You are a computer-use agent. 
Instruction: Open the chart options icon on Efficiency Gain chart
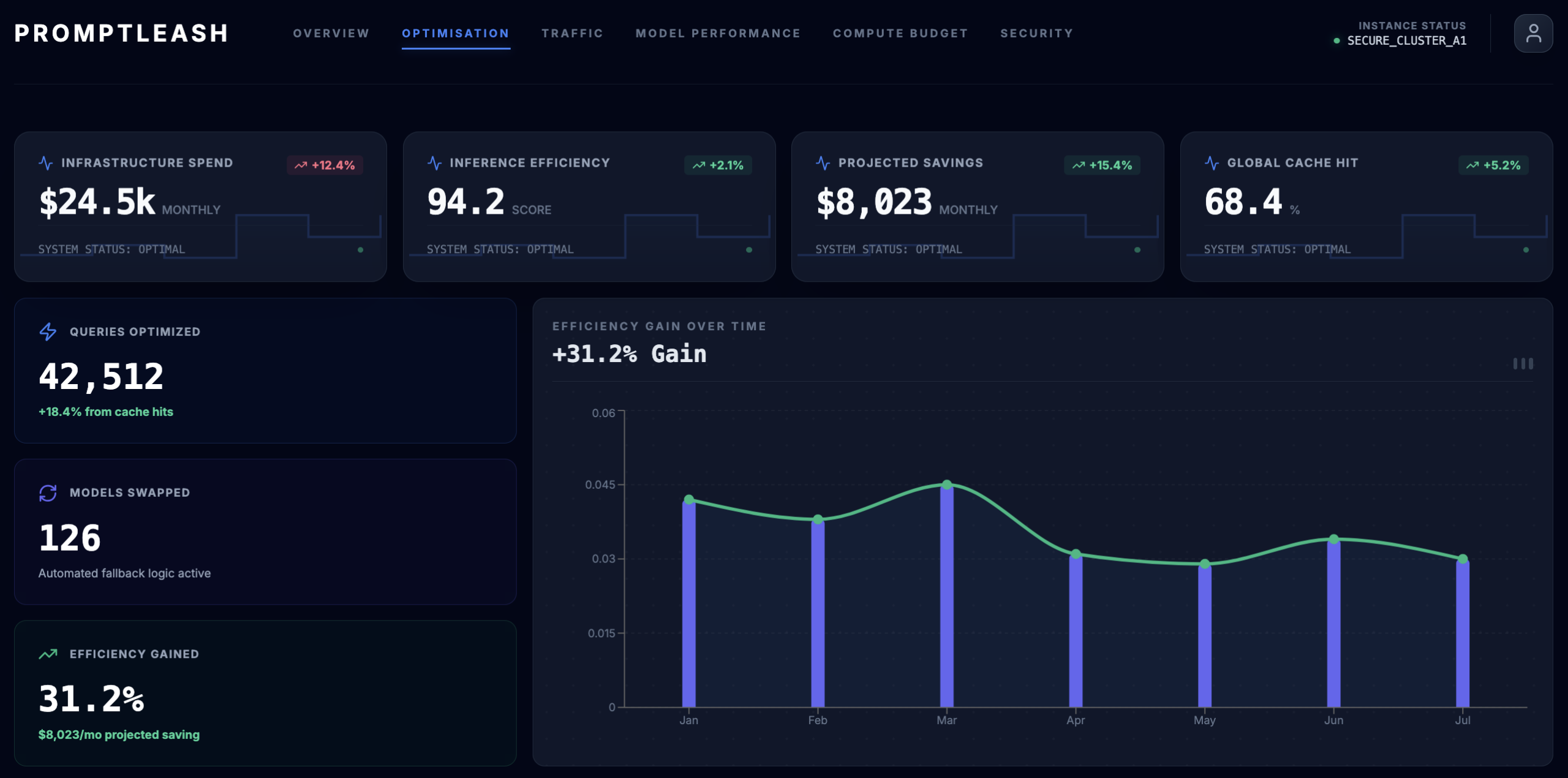pos(1524,363)
